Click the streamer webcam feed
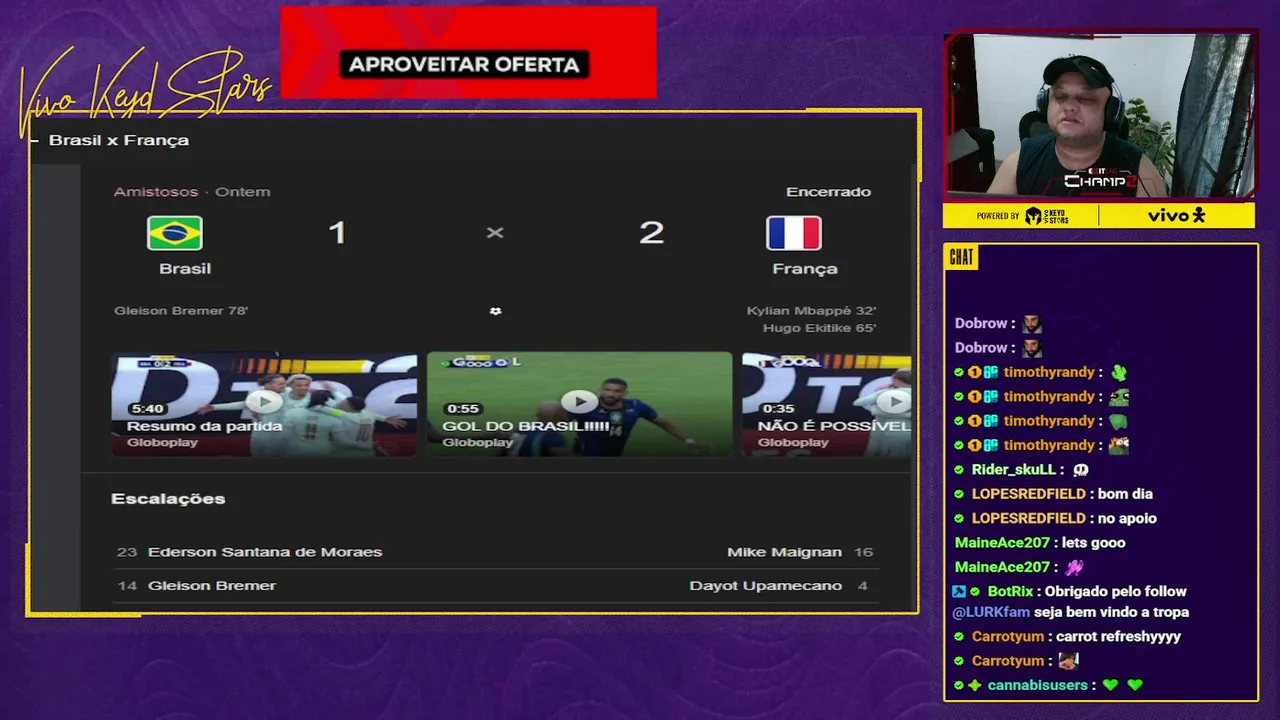Image resolution: width=1280 pixels, height=720 pixels. 1099,116
